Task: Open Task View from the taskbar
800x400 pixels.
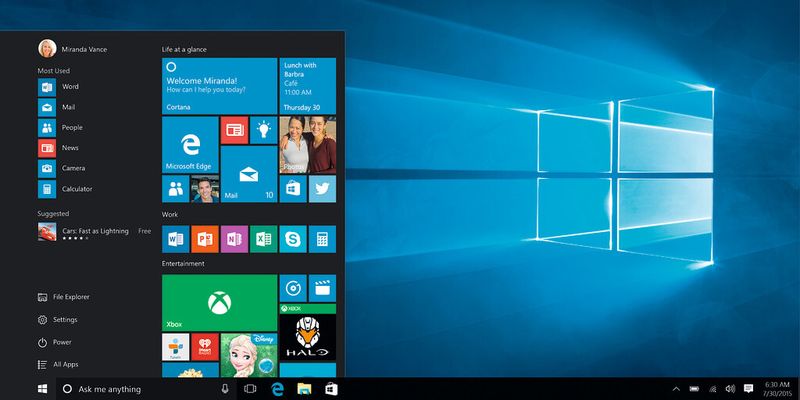Action: (250, 389)
